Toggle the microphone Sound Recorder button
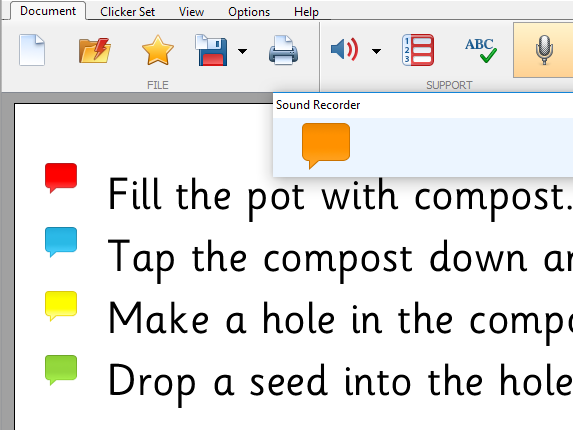 544,50
